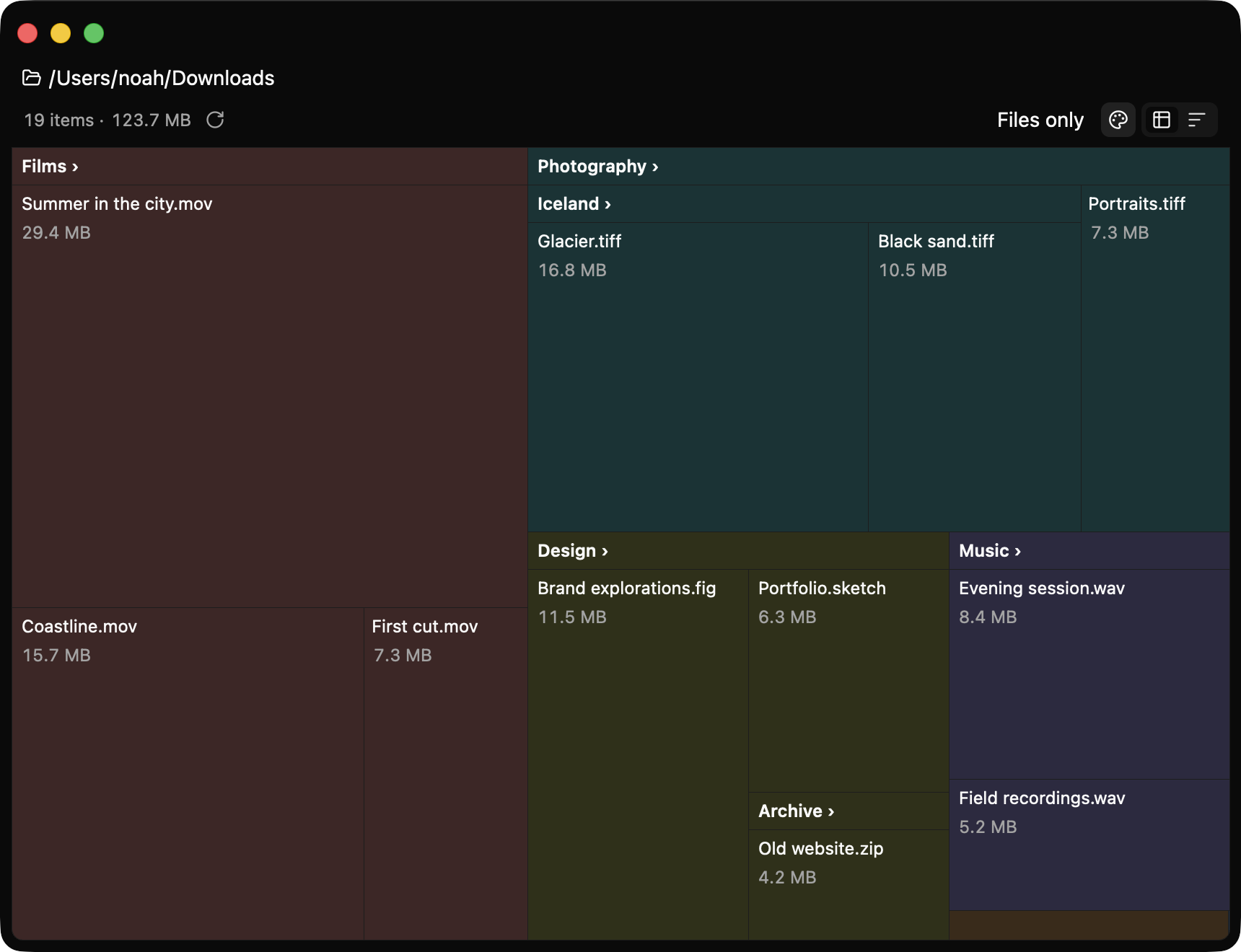Click the folder icon before the path
The image size is (1241, 952).
click(31, 77)
